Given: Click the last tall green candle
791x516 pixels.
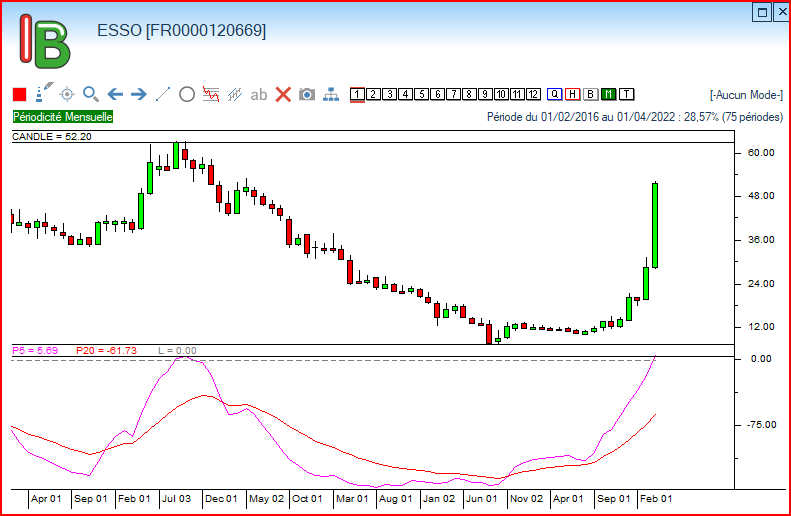Looking at the screenshot, I should [x=655, y=225].
